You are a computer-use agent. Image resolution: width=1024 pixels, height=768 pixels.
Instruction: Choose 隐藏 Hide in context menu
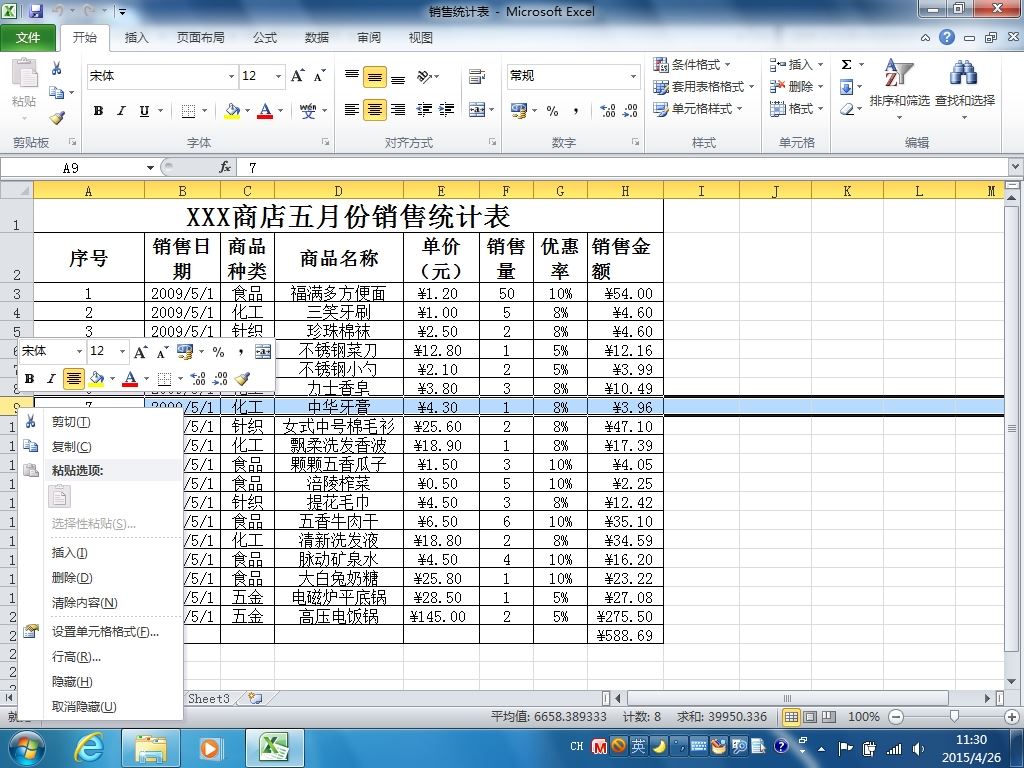(x=101, y=682)
